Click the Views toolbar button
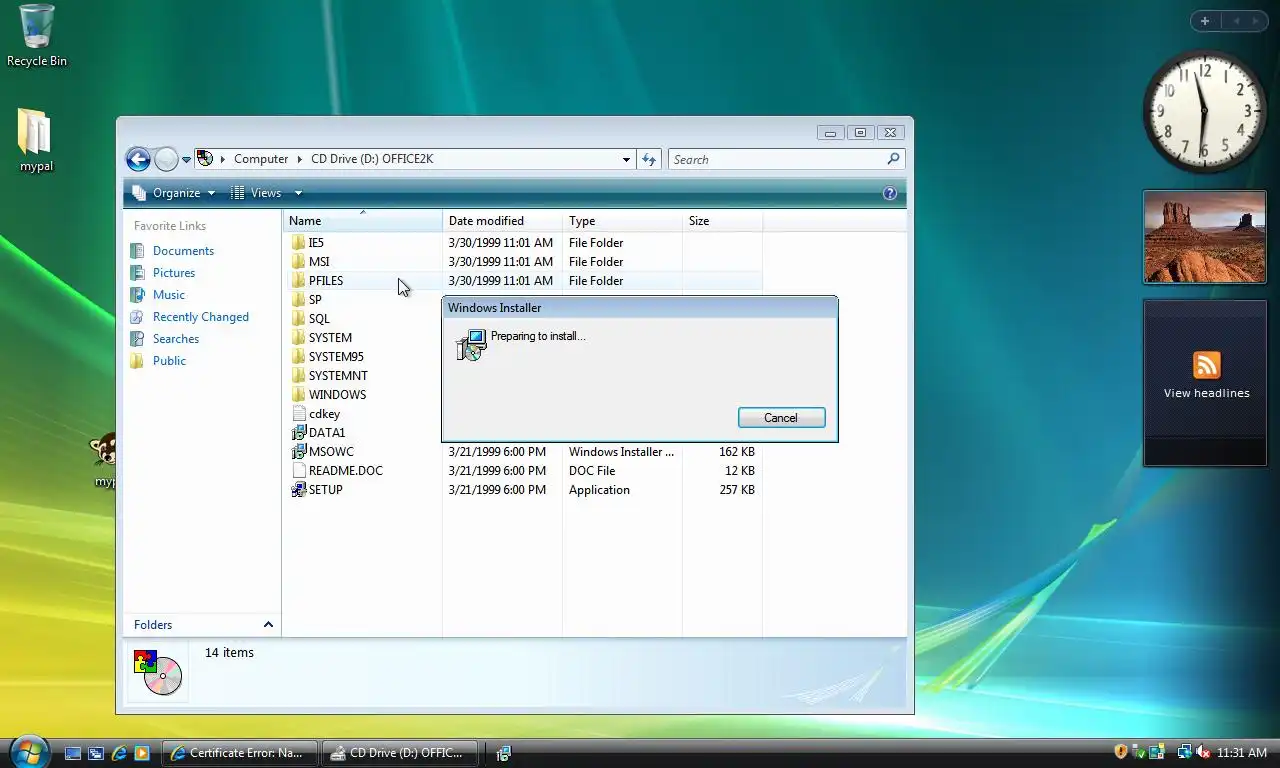This screenshot has width=1280, height=768. (x=257, y=193)
